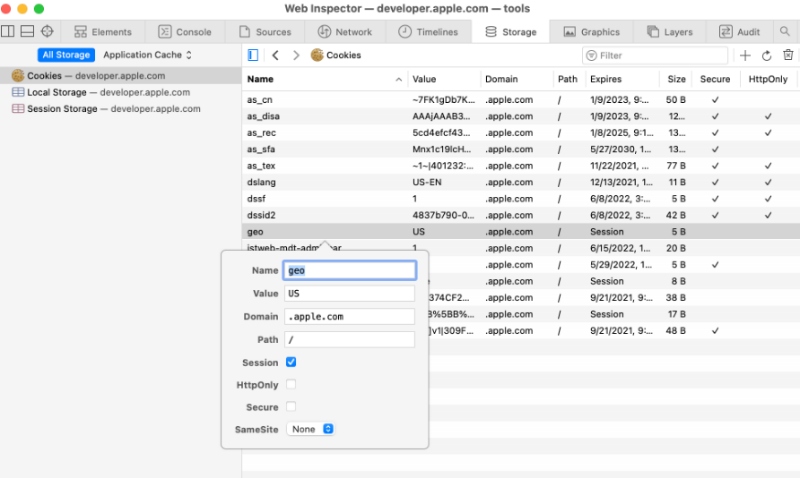Screen dimensions: 800x478
Task: Click the trash icon to clear cookies
Action: (787, 56)
